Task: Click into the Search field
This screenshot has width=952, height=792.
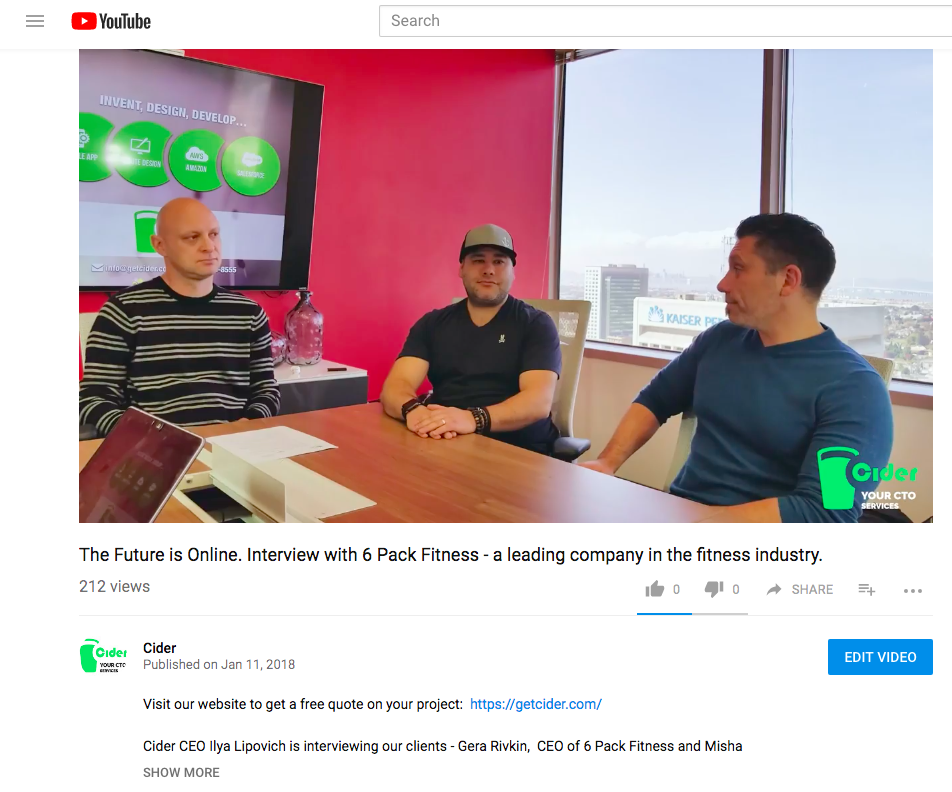Action: 665,21
